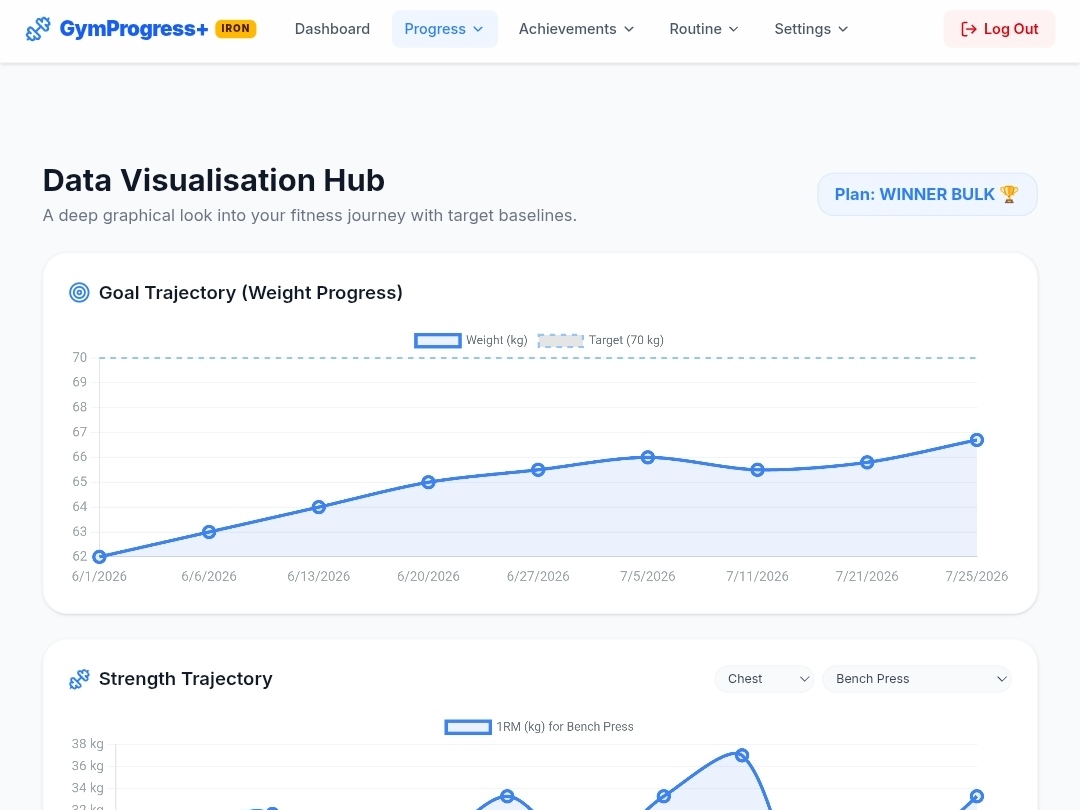This screenshot has width=1080, height=810.
Task: Click the 38 kg y-axis label
Action: (x=87, y=744)
